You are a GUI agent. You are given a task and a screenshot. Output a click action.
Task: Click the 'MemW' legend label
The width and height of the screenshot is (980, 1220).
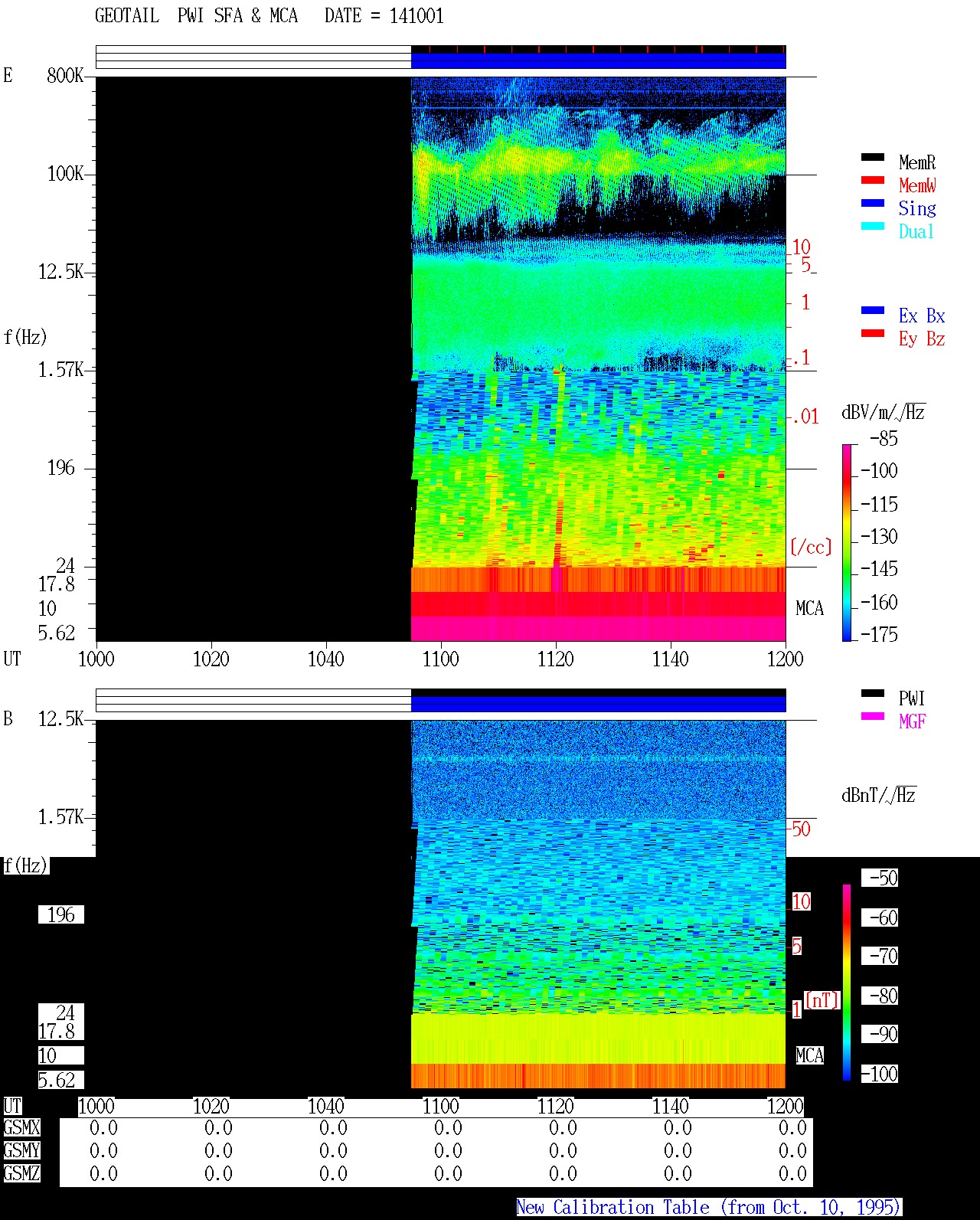click(x=917, y=185)
